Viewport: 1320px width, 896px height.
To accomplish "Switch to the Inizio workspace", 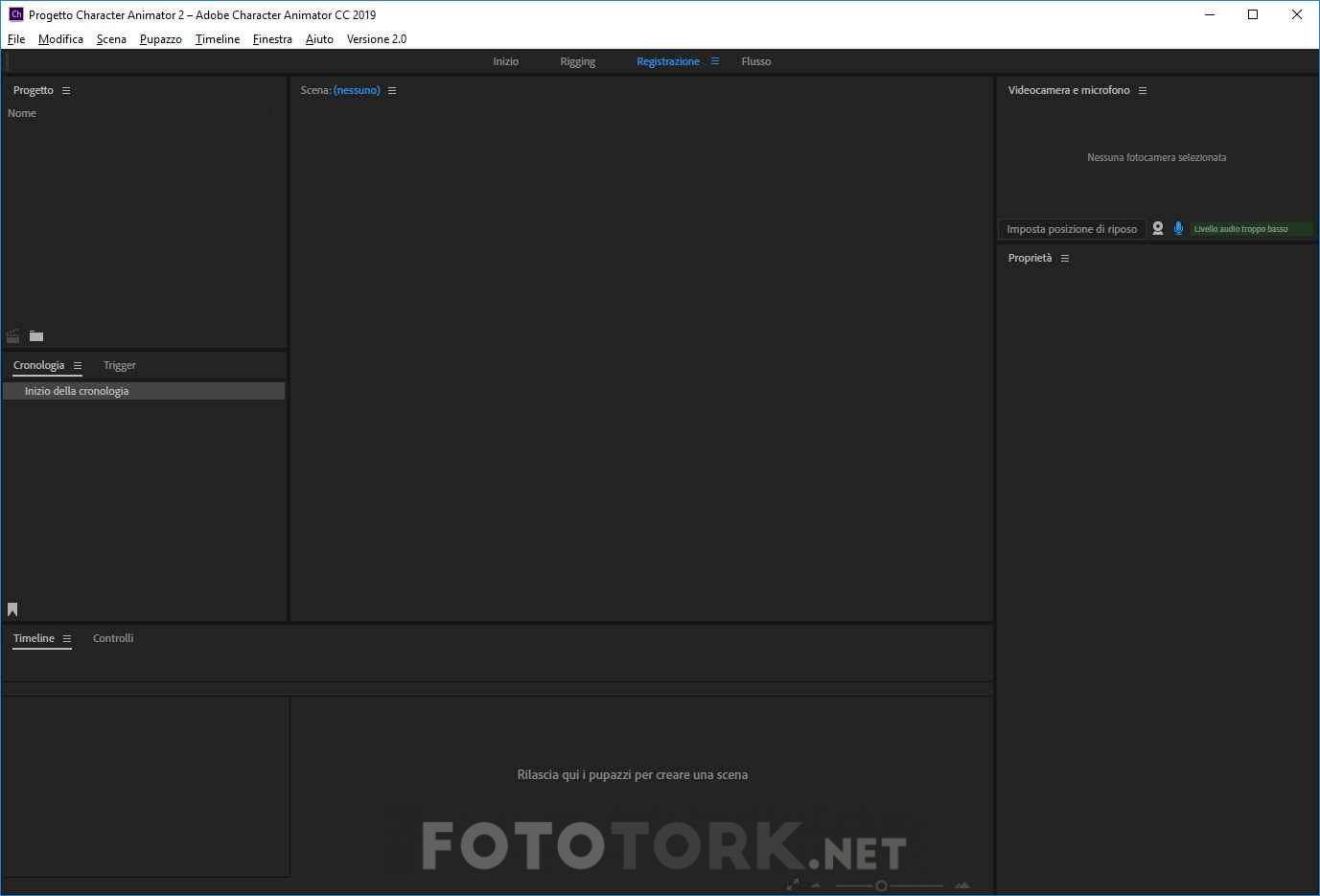I will coord(506,61).
